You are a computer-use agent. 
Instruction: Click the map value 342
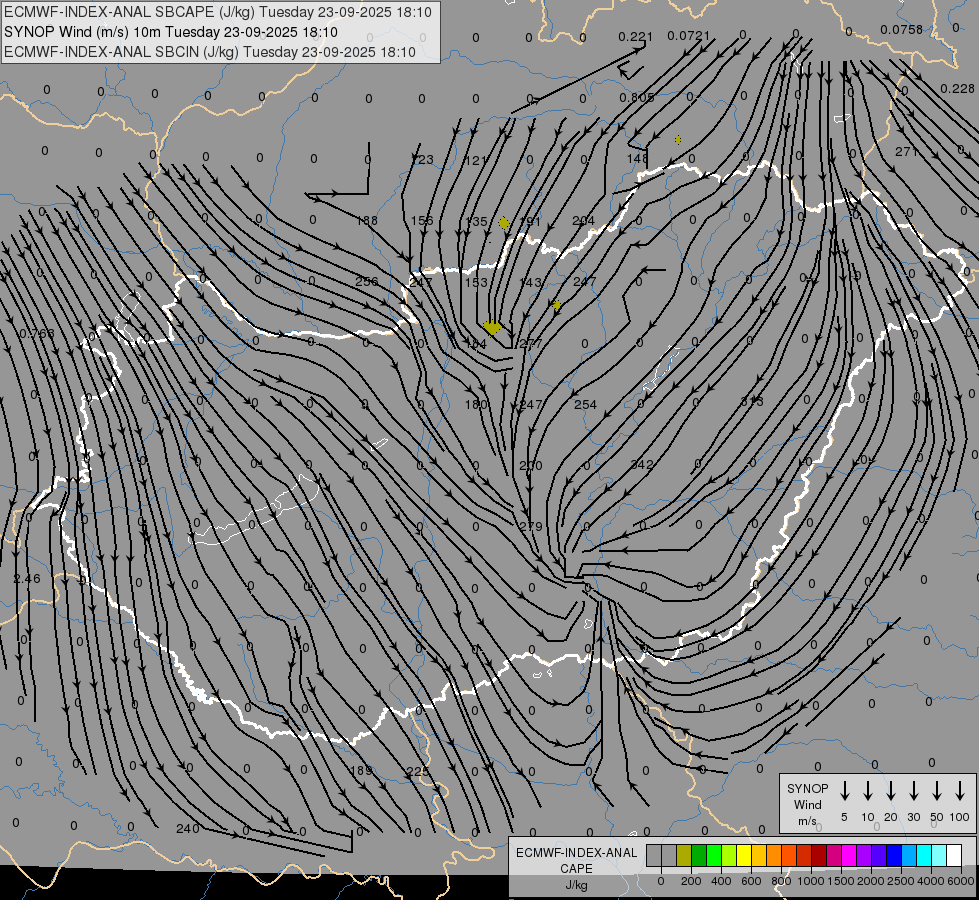[641, 464]
